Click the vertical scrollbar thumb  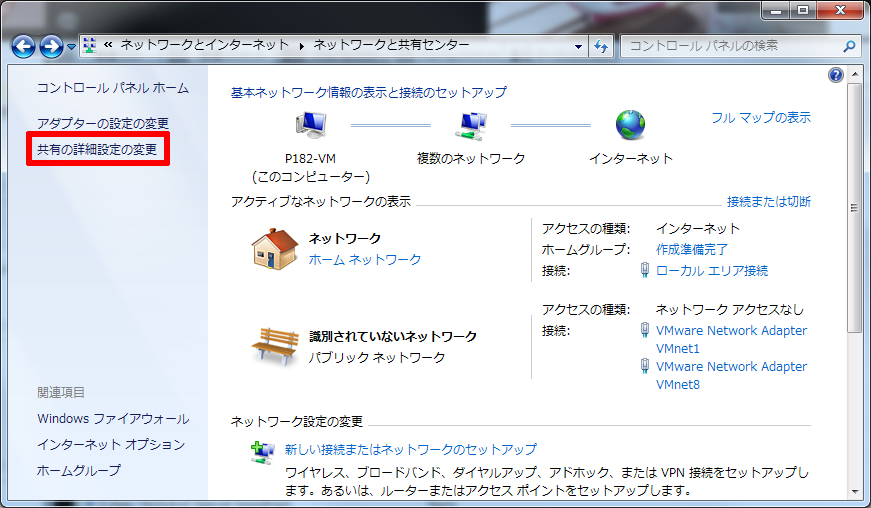coord(854,207)
